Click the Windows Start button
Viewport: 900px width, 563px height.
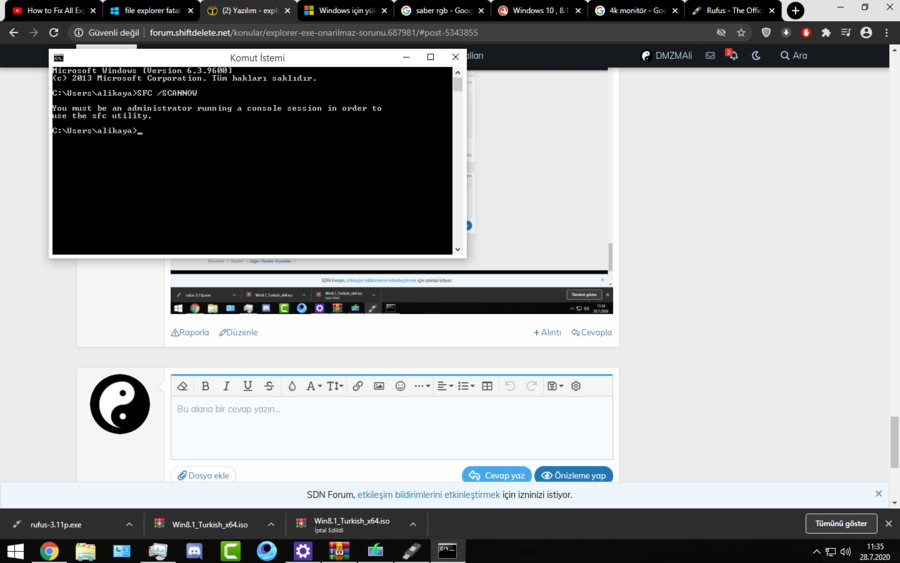coord(15,552)
